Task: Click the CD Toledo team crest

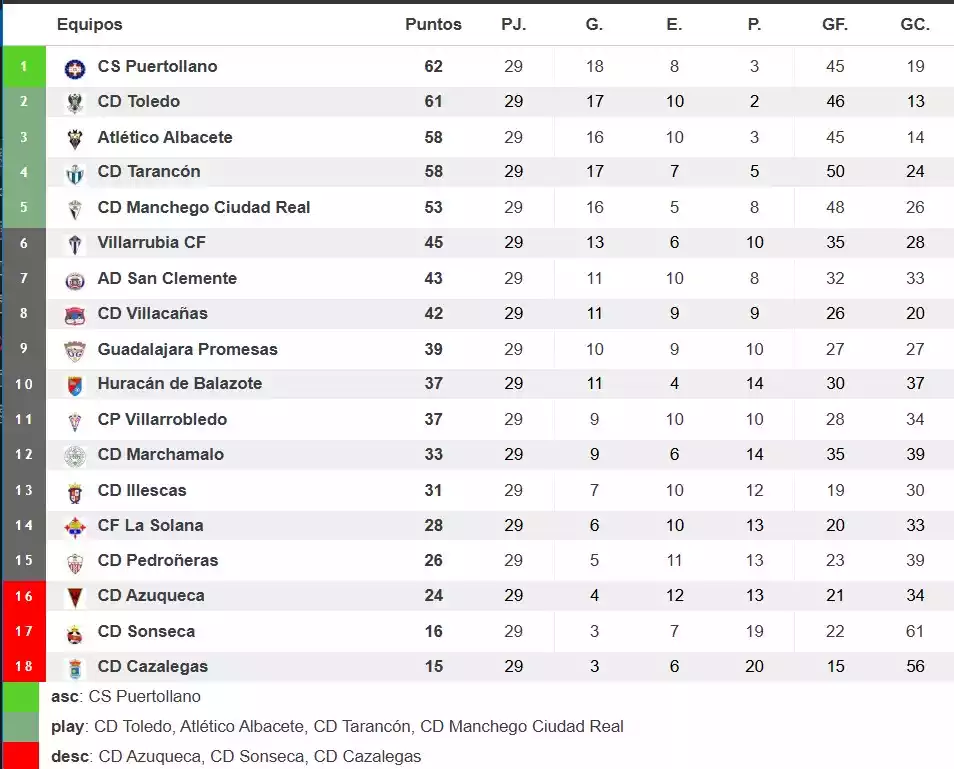Action: (75, 102)
